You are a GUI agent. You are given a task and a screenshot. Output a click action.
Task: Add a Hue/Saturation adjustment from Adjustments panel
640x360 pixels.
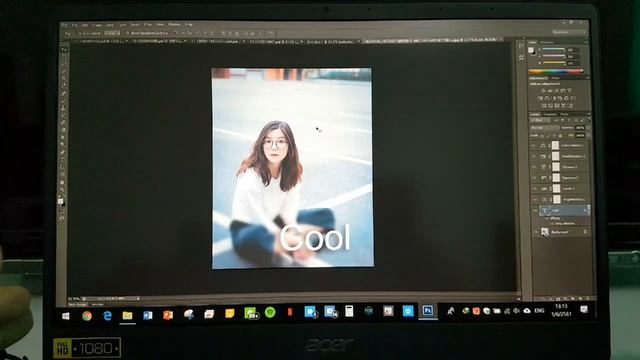[540, 98]
